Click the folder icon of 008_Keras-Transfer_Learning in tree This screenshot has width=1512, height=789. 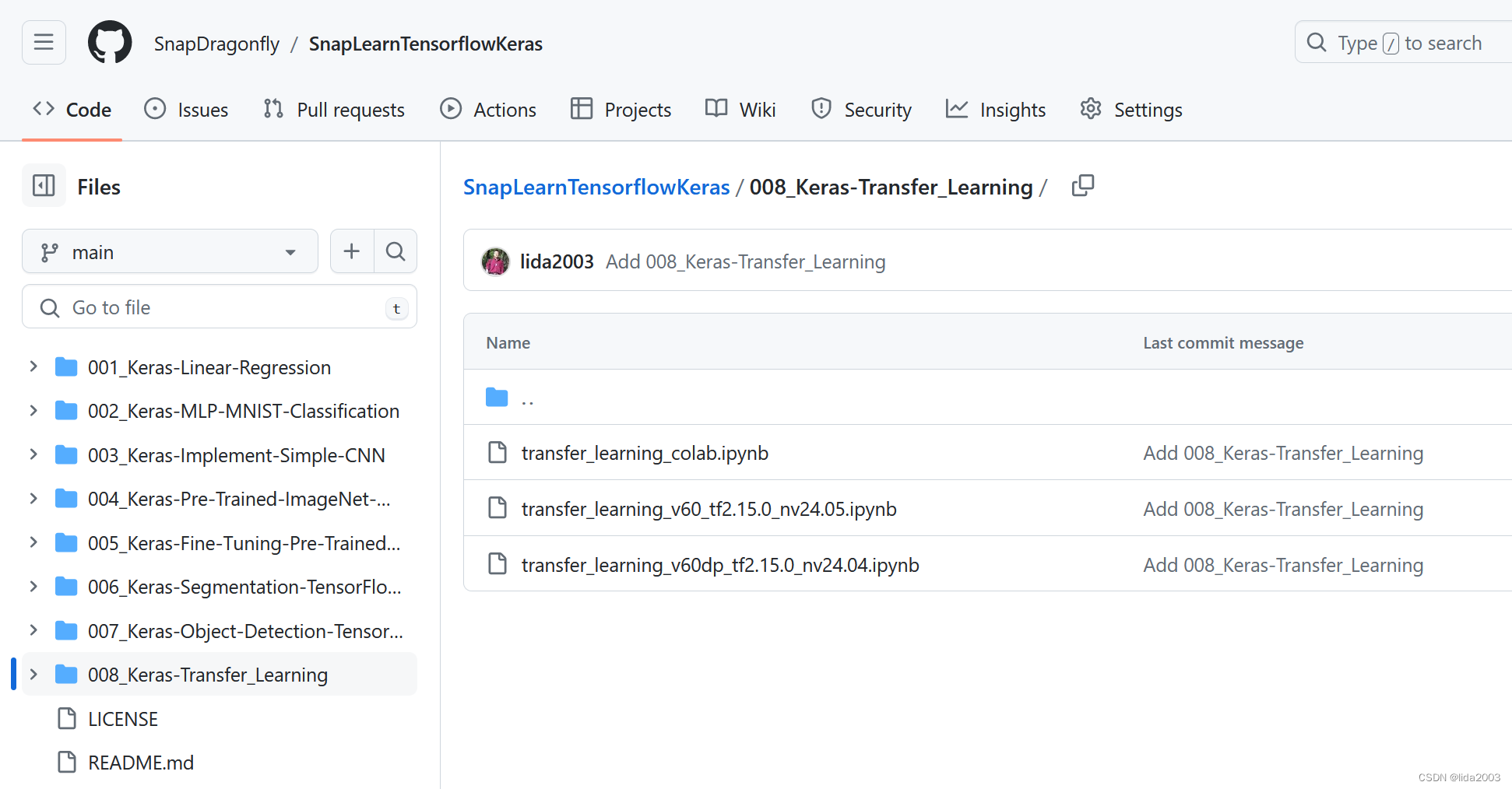click(x=67, y=675)
